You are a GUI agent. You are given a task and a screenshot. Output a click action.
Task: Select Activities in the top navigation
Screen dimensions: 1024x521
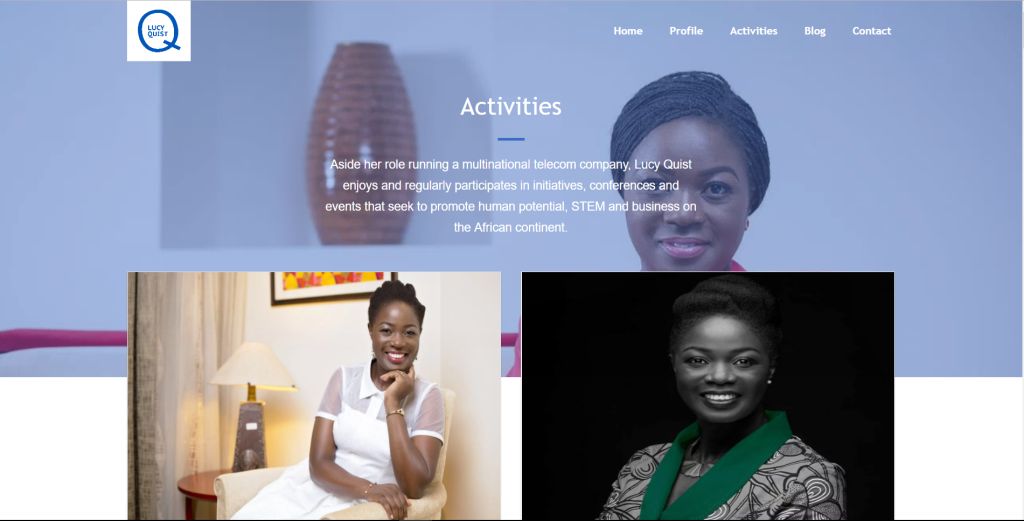pos(753,31)
